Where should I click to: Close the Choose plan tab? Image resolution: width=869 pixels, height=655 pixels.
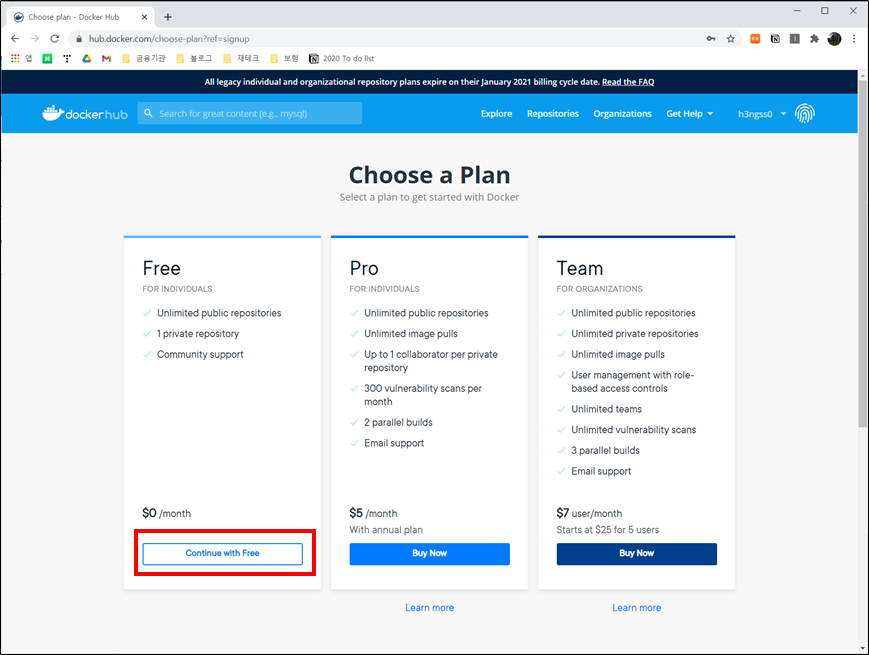coord(144,17)
